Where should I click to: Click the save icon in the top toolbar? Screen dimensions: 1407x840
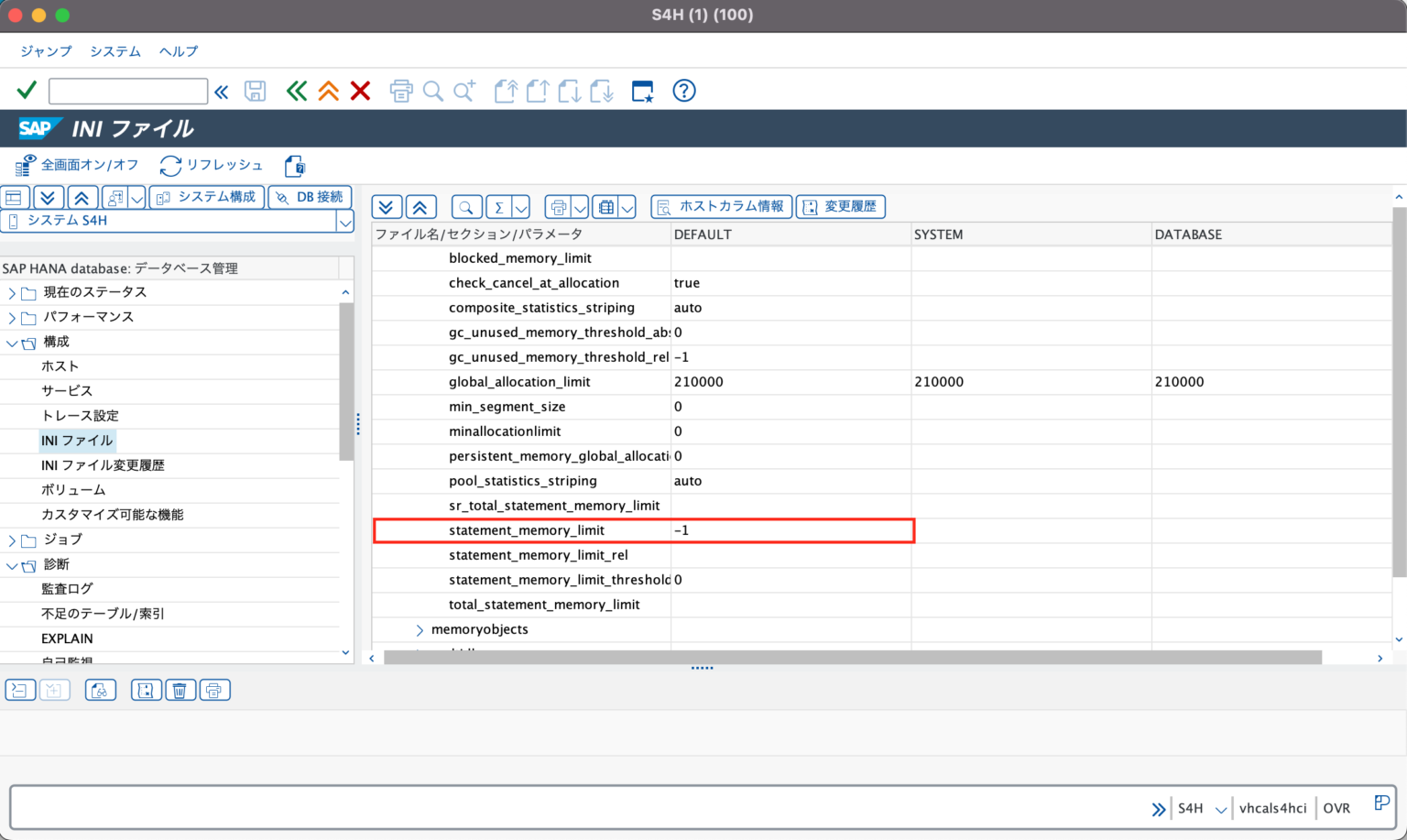tap(256, 91)
